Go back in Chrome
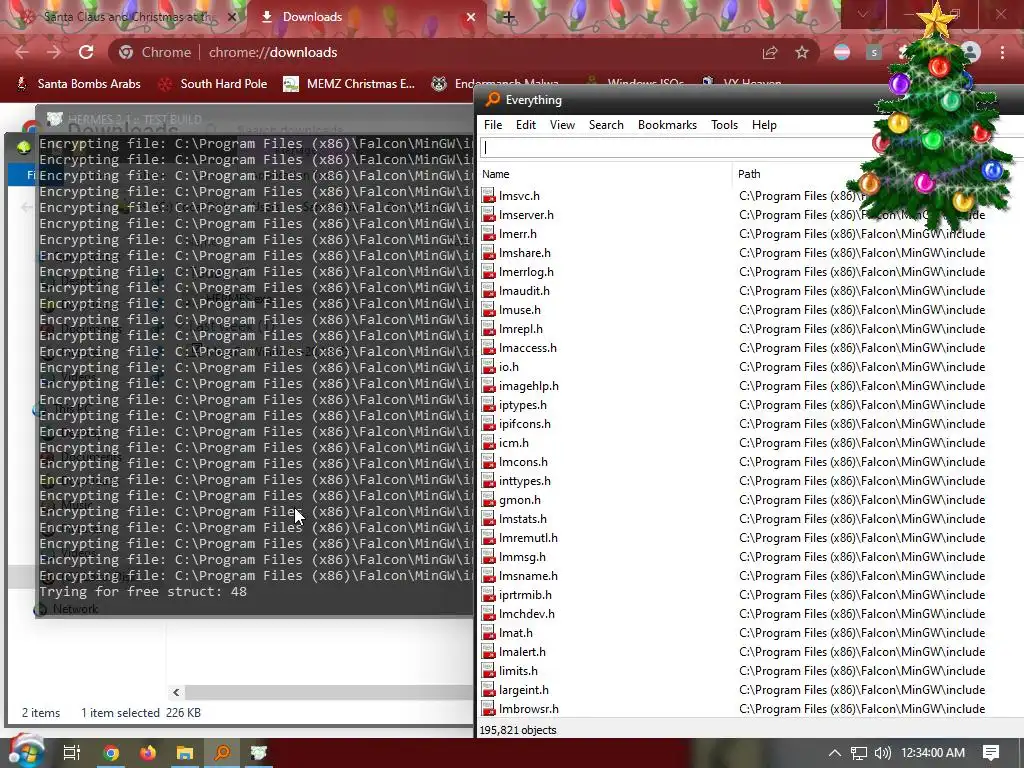Screen dimensions: 1024x768 pos(22,52)
